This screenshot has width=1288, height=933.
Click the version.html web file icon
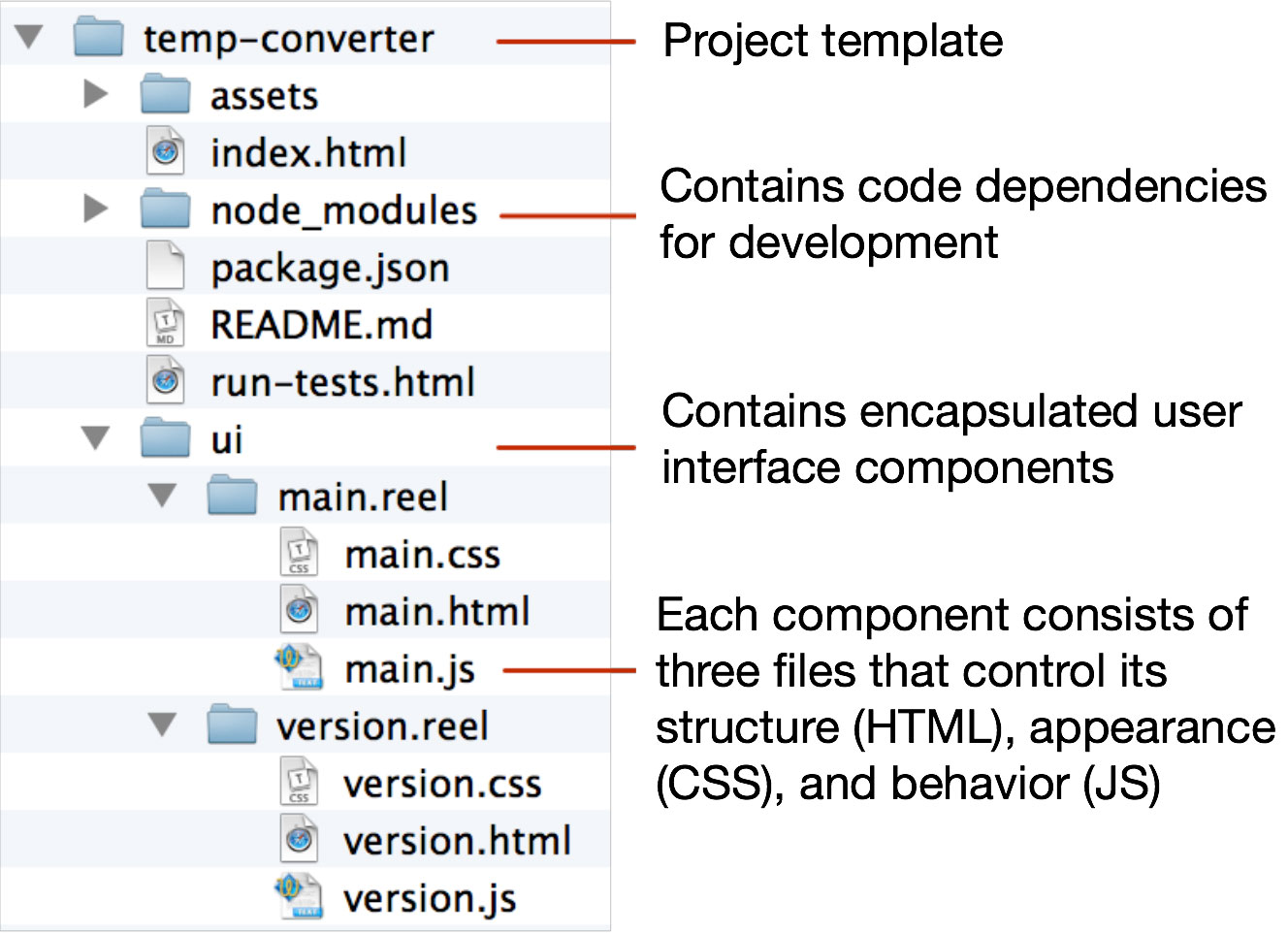point(299,838)
